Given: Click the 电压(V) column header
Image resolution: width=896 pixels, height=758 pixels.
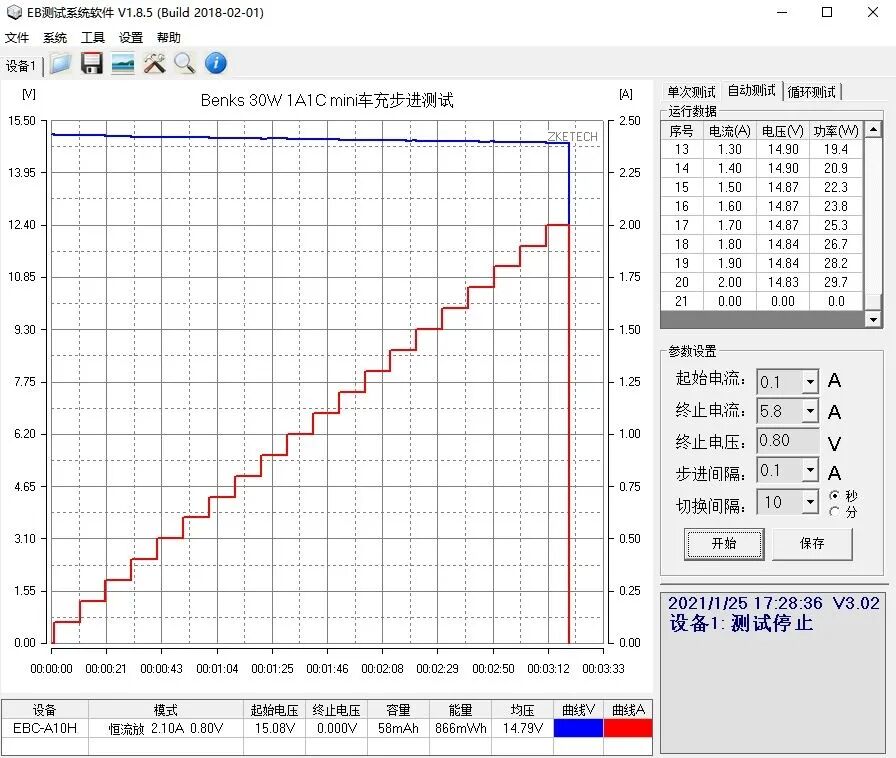Looking at the screenshot, I should 783,131.
